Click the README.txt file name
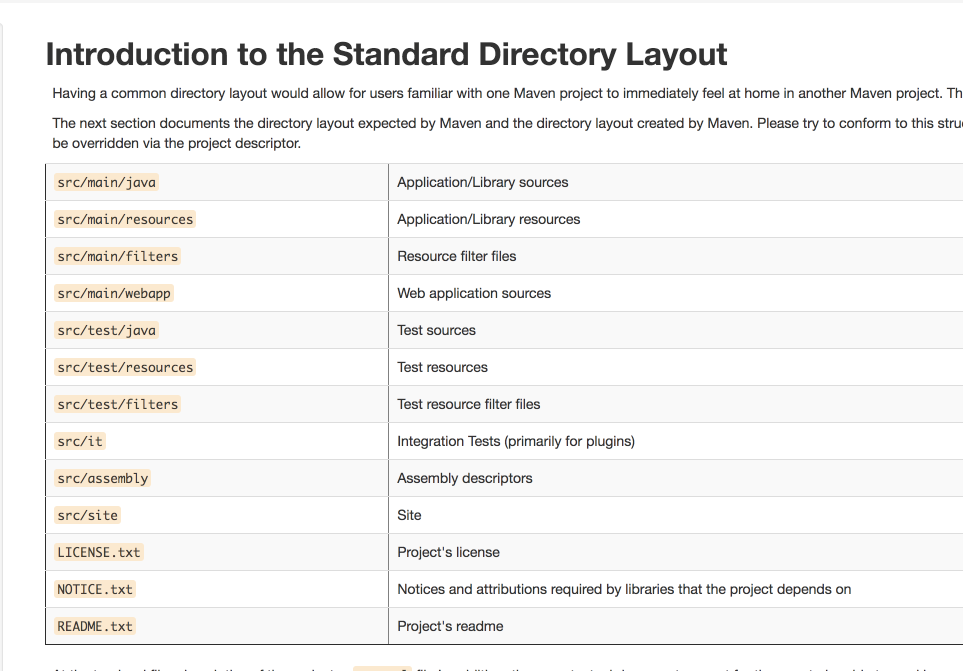 (x=95, y=626)
